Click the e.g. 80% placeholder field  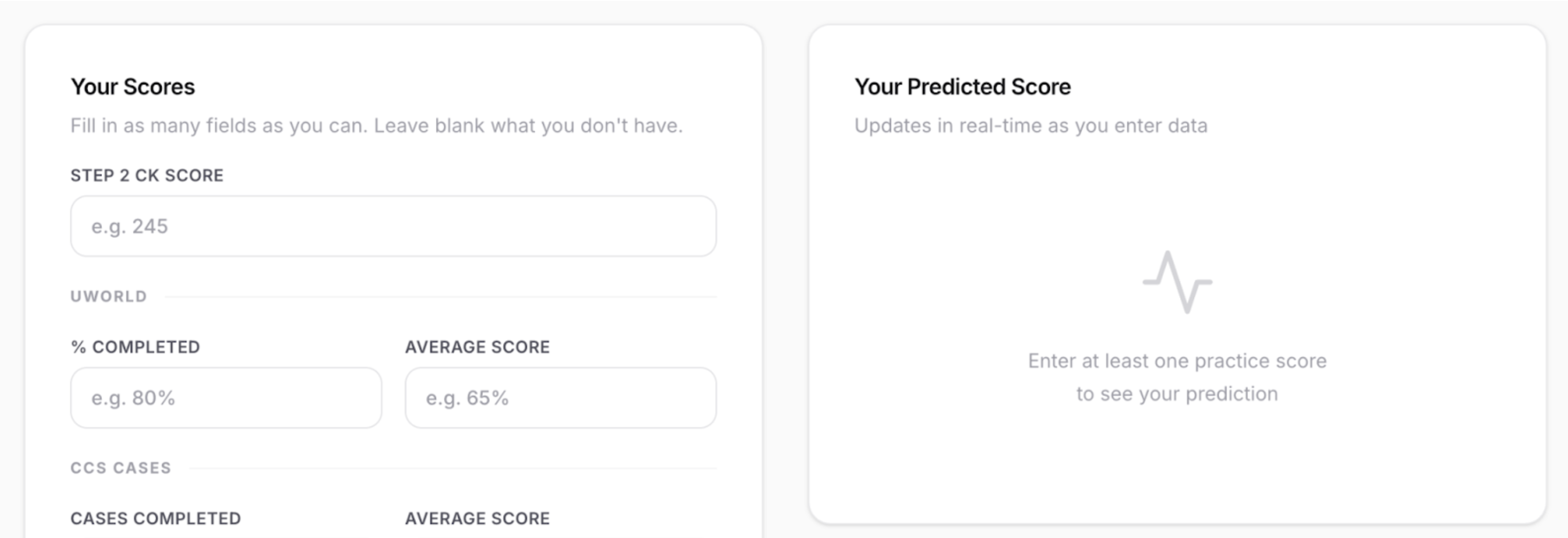coord(225,397)
